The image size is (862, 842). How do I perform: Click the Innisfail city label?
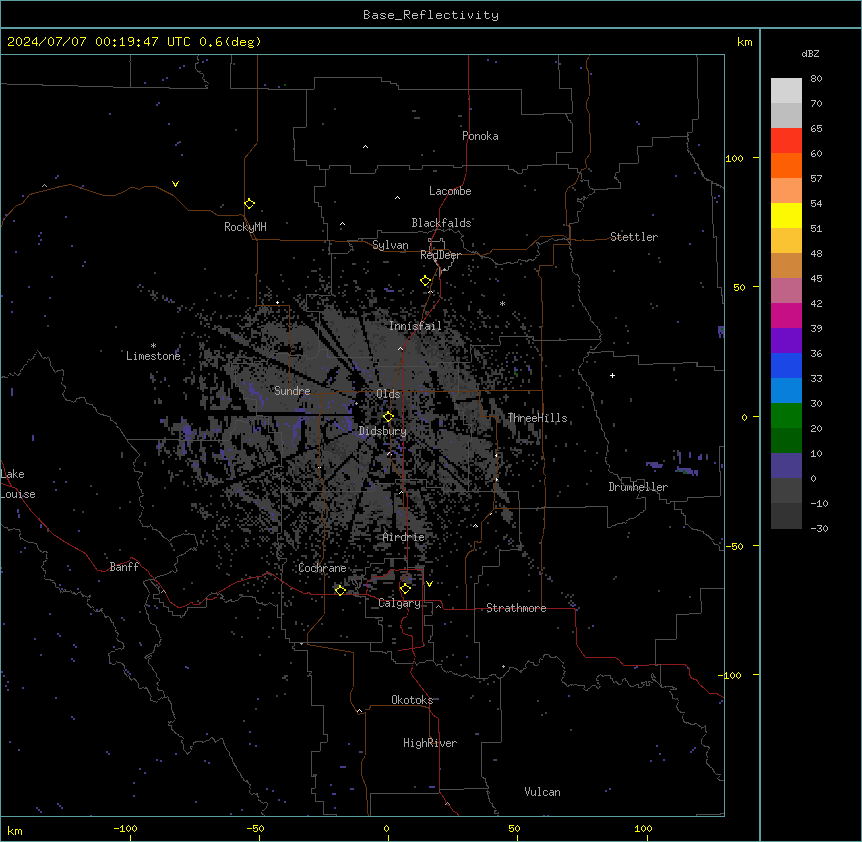(416, 326)
